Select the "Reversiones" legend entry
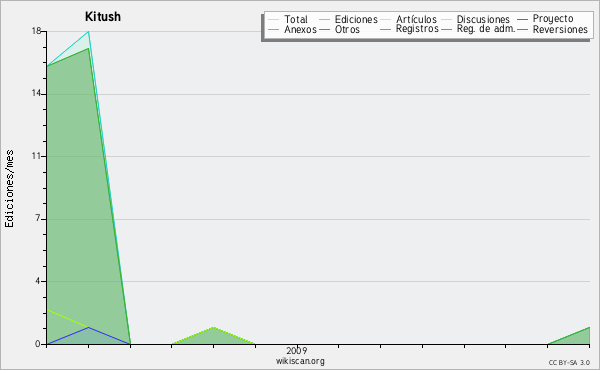This screenshot has height=370, width=600. (560, 29)
